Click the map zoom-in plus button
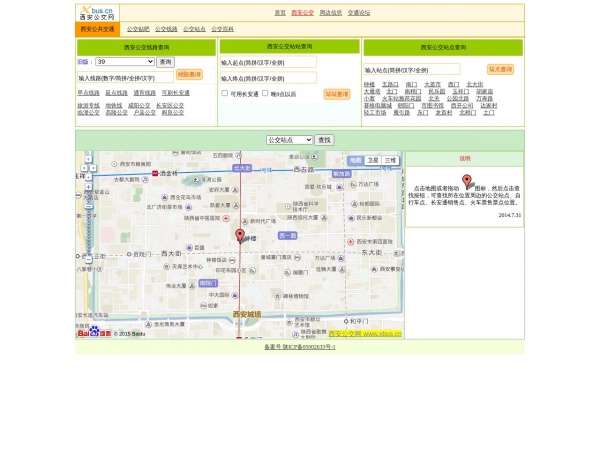Image resolution: width=600 pixels, height=450 pixels. (x=88, y=187)
